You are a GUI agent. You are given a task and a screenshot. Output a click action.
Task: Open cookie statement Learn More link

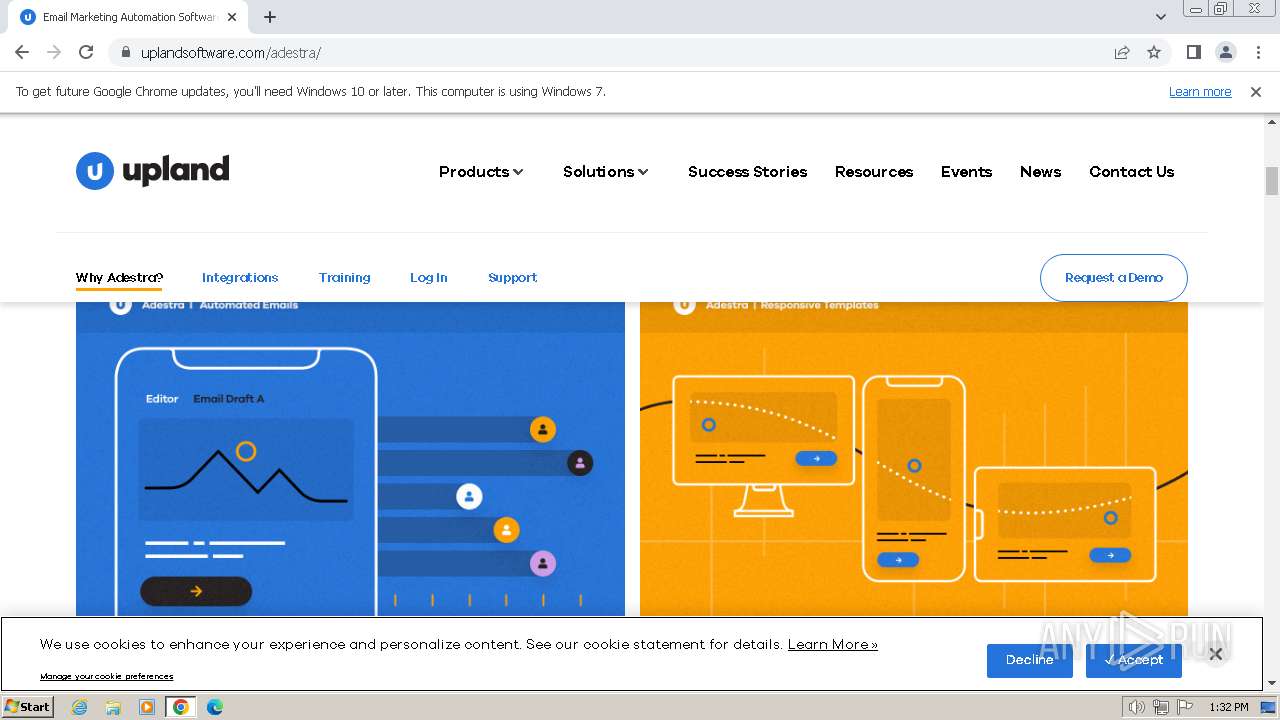(833, 644)
